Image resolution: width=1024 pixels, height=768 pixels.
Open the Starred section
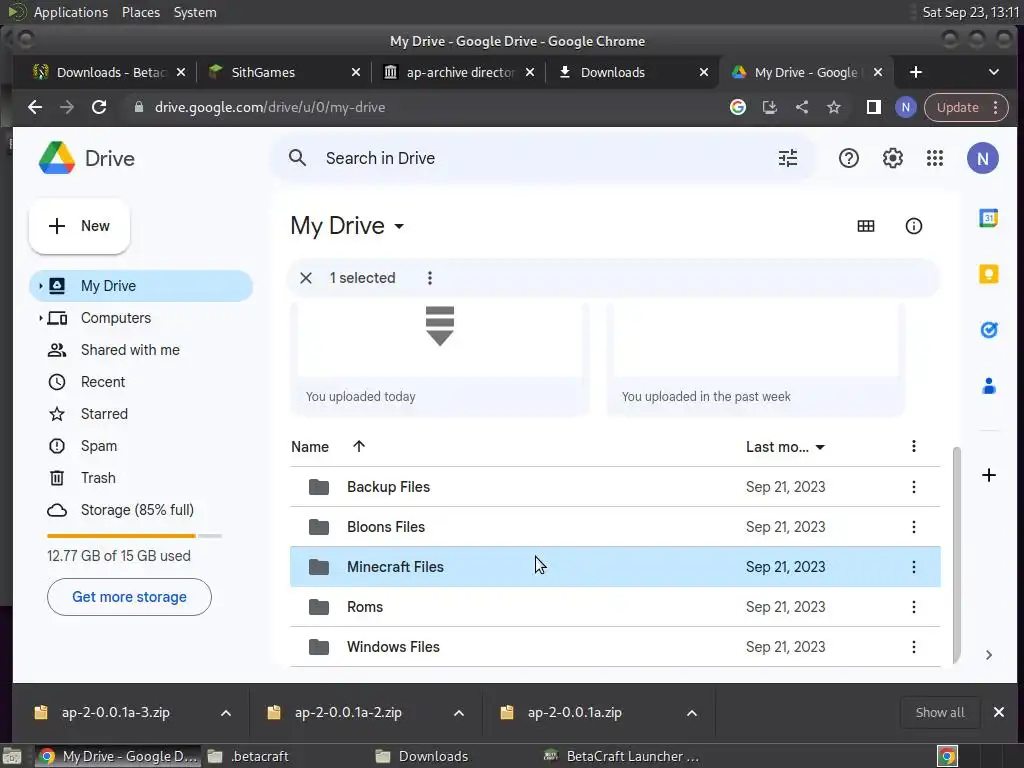click(104, 414)
